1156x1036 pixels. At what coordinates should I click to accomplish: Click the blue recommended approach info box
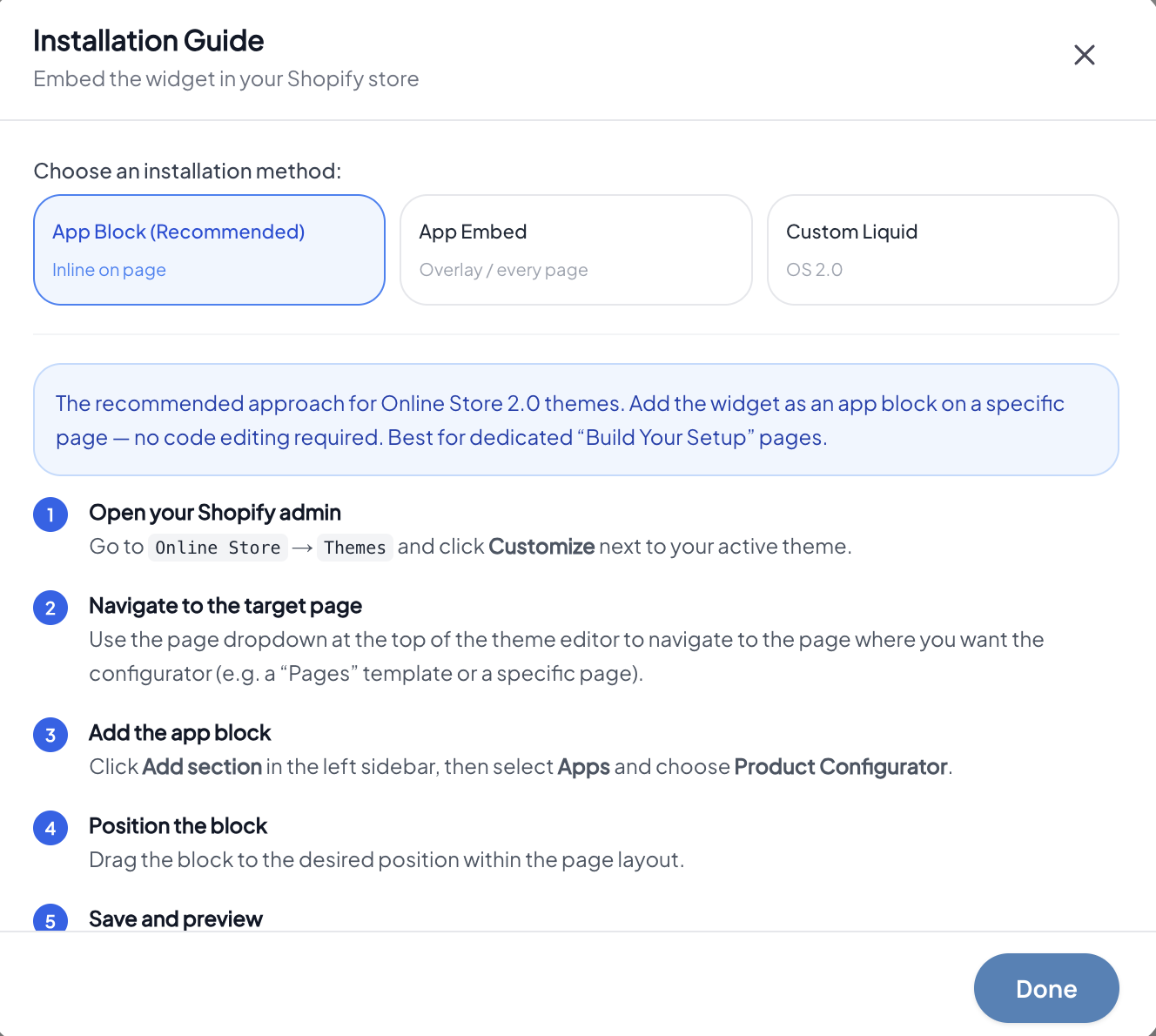click(x=576, y=420)
